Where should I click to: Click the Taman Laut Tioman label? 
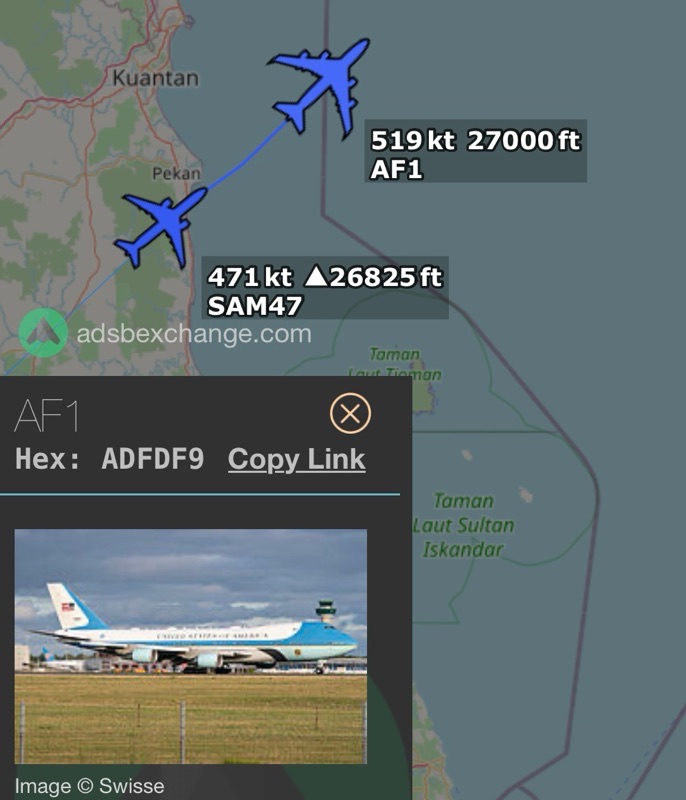click(394, 363)
